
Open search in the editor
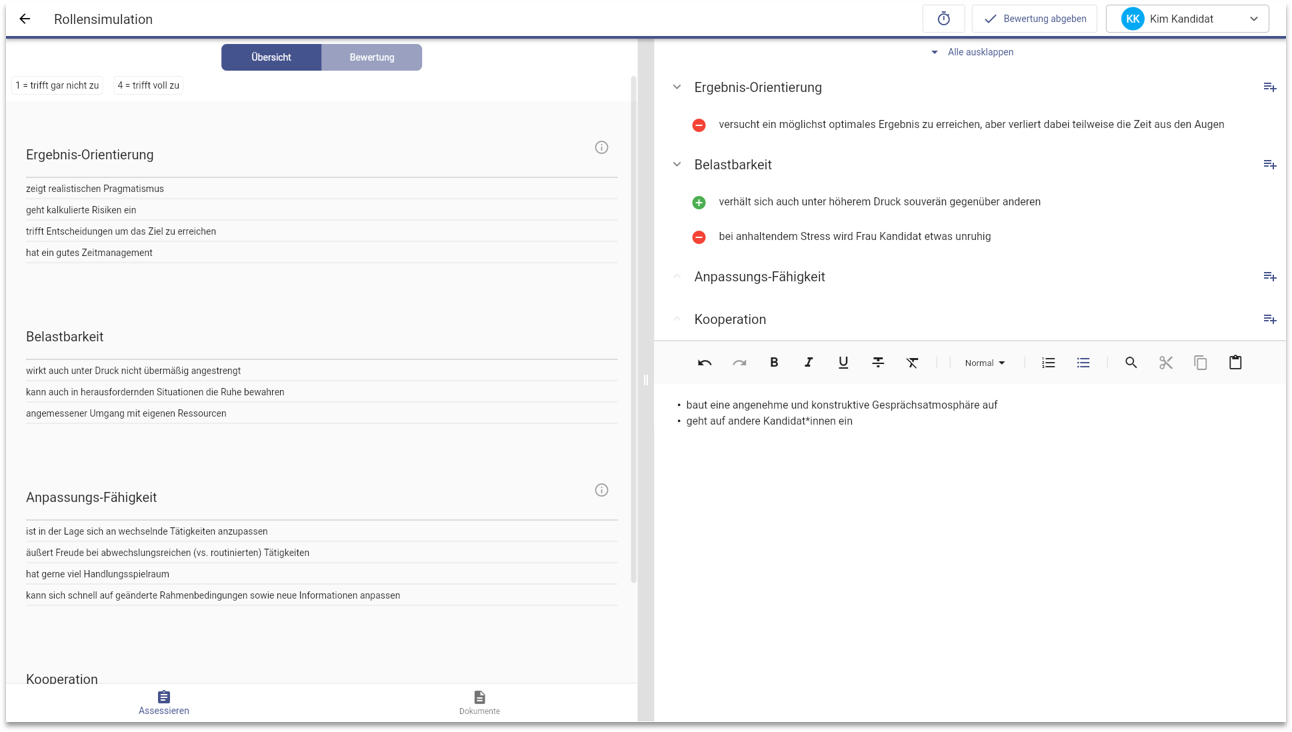[1131, 363]
